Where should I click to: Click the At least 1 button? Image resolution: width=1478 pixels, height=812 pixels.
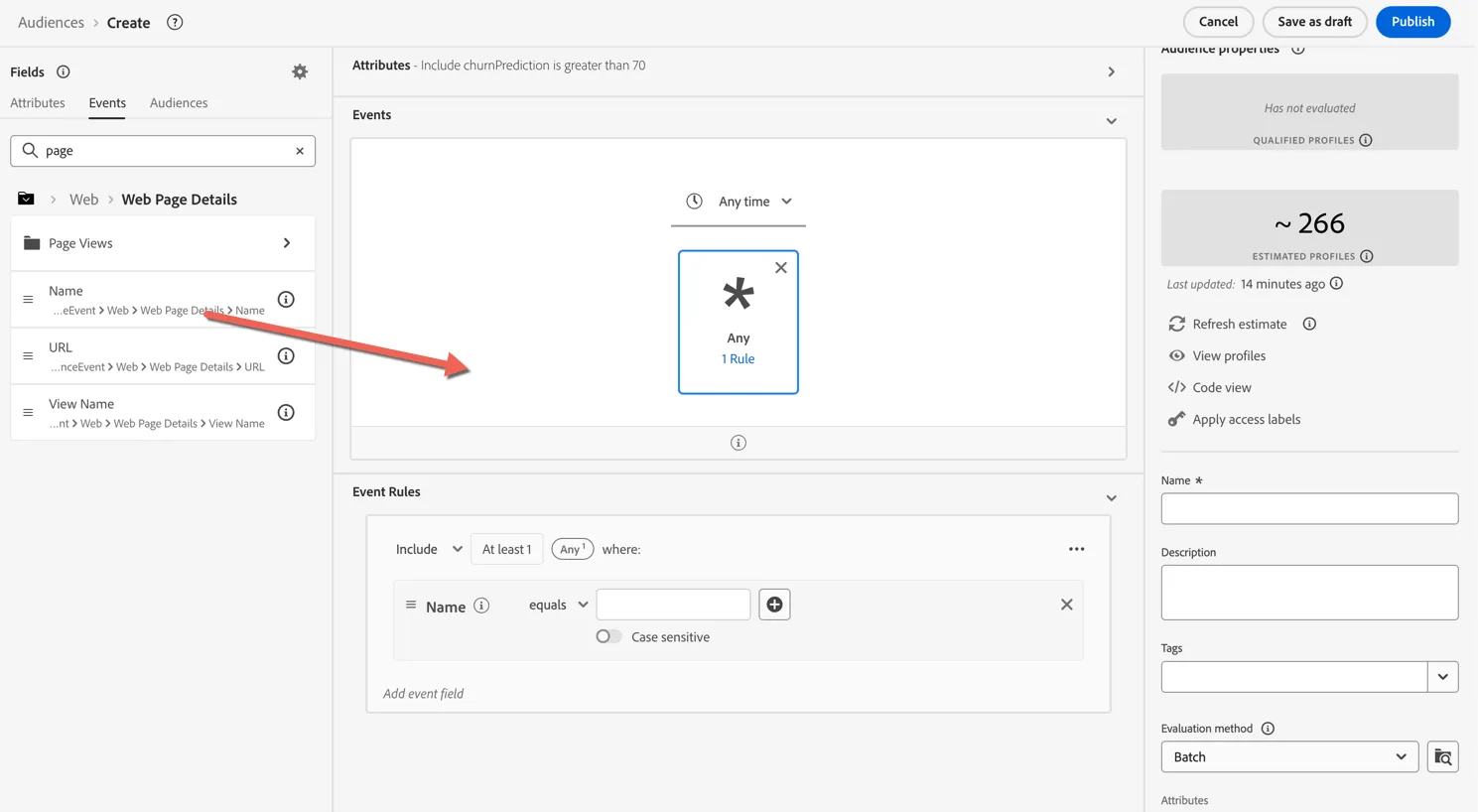point(507,549)
